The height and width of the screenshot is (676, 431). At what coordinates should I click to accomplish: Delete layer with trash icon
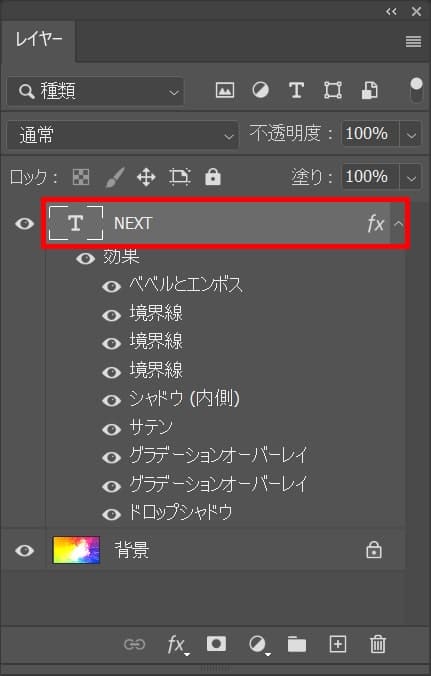pyautogui.click(x=378, y=645)
